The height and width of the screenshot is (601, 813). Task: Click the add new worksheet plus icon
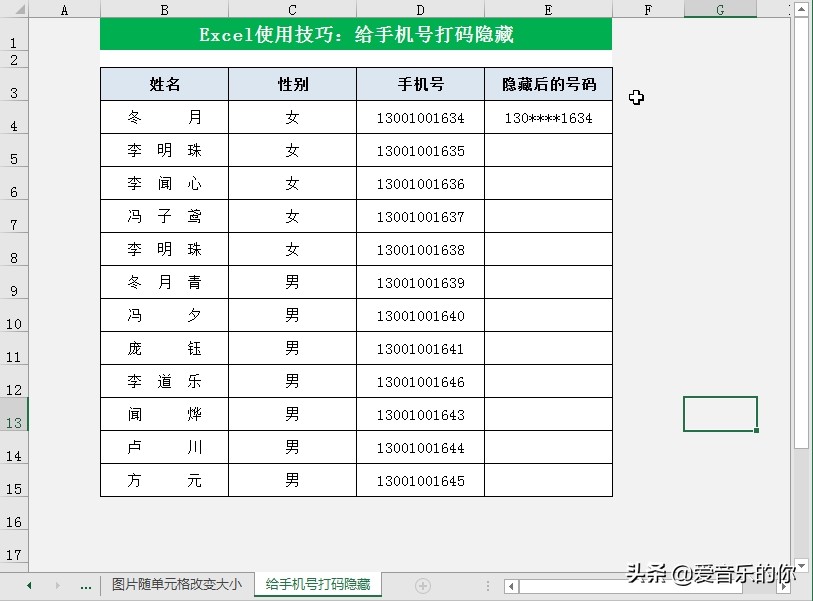coord(423,585)
